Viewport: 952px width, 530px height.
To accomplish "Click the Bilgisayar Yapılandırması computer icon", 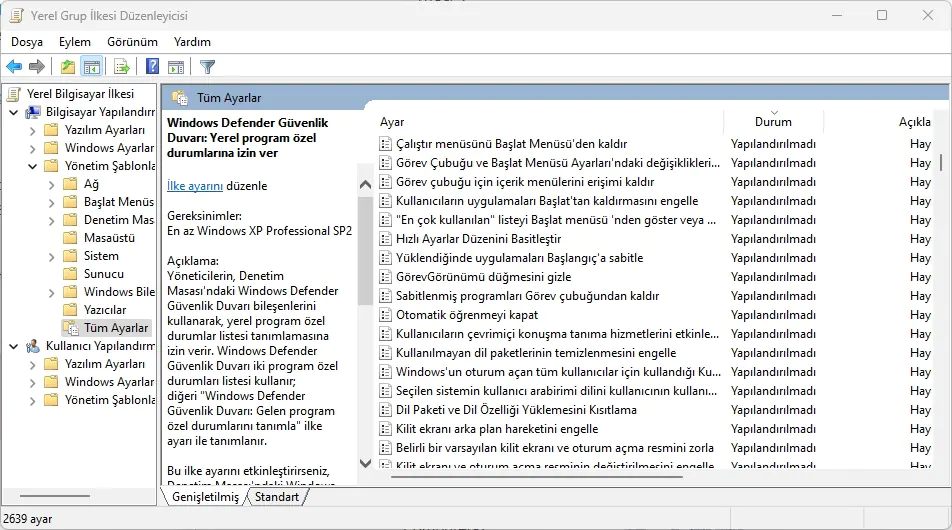I will coord(33,112).
